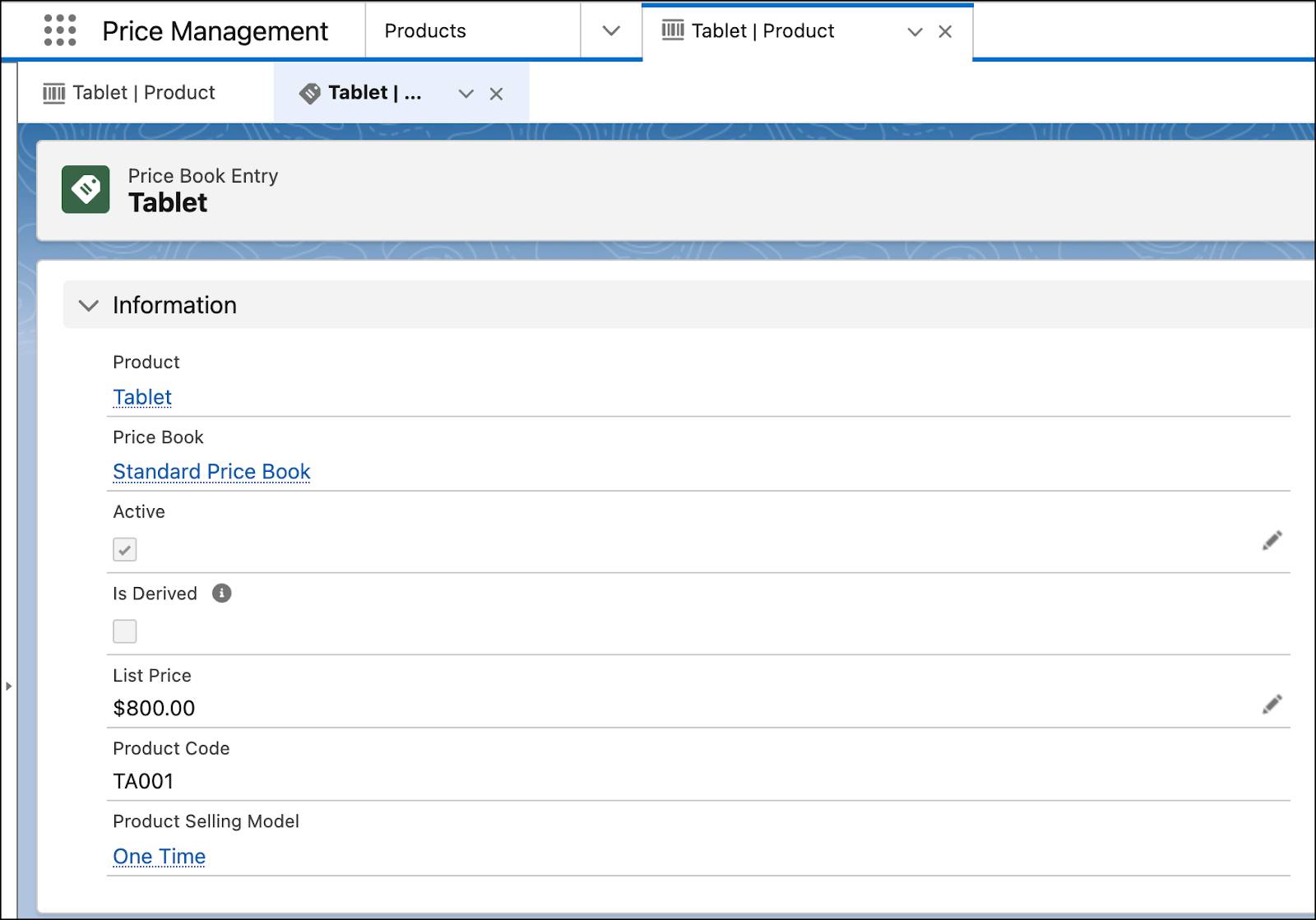This screenshot has height=920, width=1316.
Task: Close the Tablet | ... subtab
Action: pyautogui.click(x=496, y=94)
